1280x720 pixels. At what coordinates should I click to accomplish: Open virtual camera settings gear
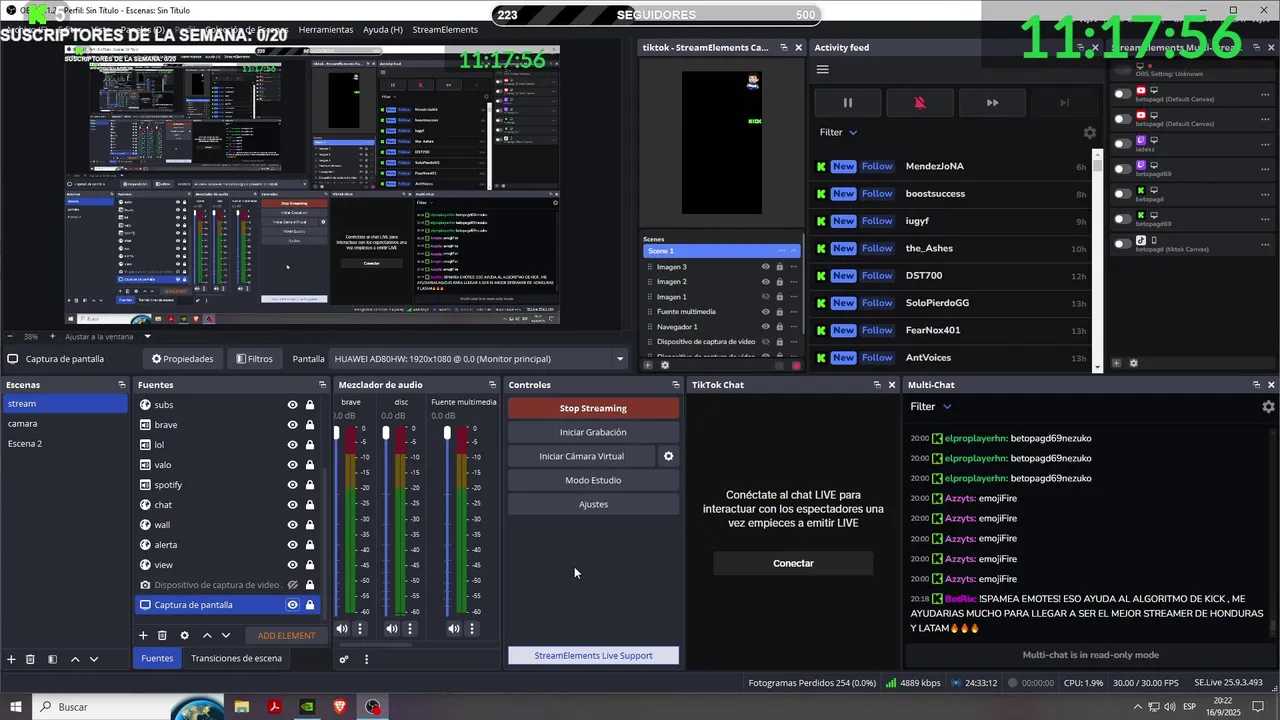point(669,456)
